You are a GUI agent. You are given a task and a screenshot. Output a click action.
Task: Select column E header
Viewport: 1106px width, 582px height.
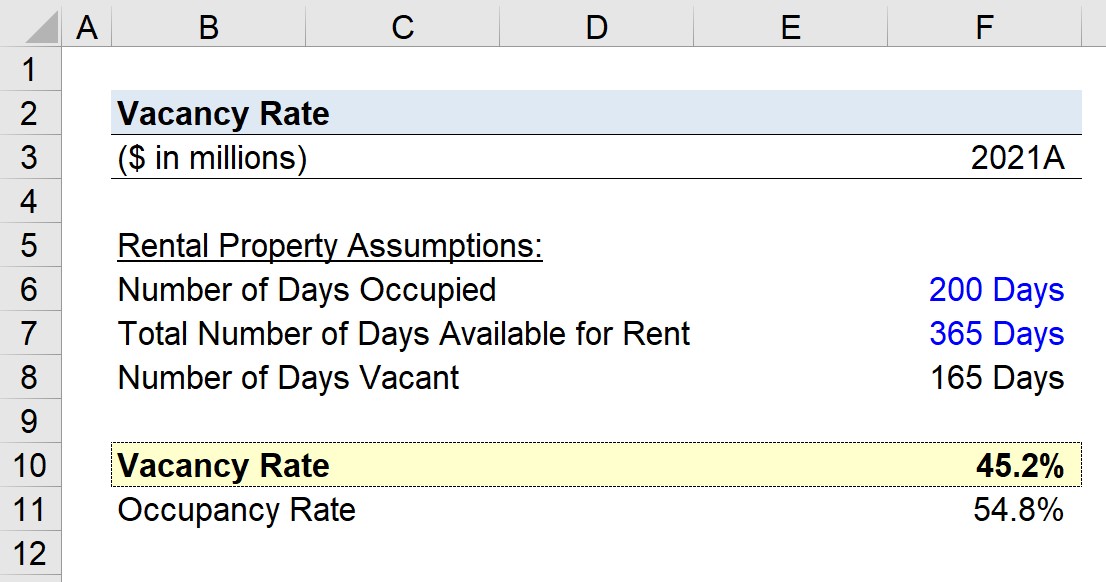point(790,28)
